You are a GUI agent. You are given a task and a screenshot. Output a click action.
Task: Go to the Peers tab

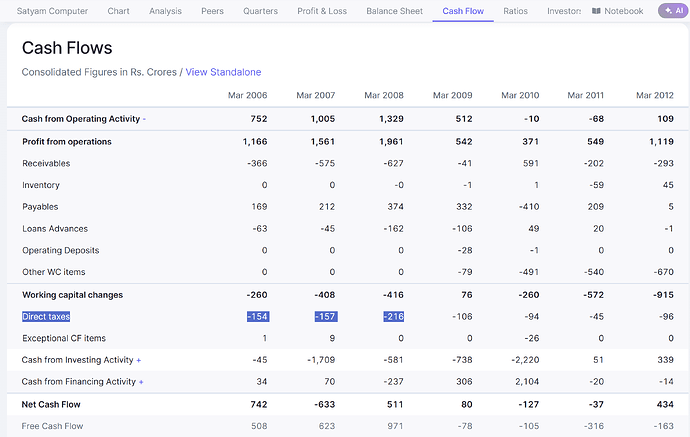(x=213, y=11)
